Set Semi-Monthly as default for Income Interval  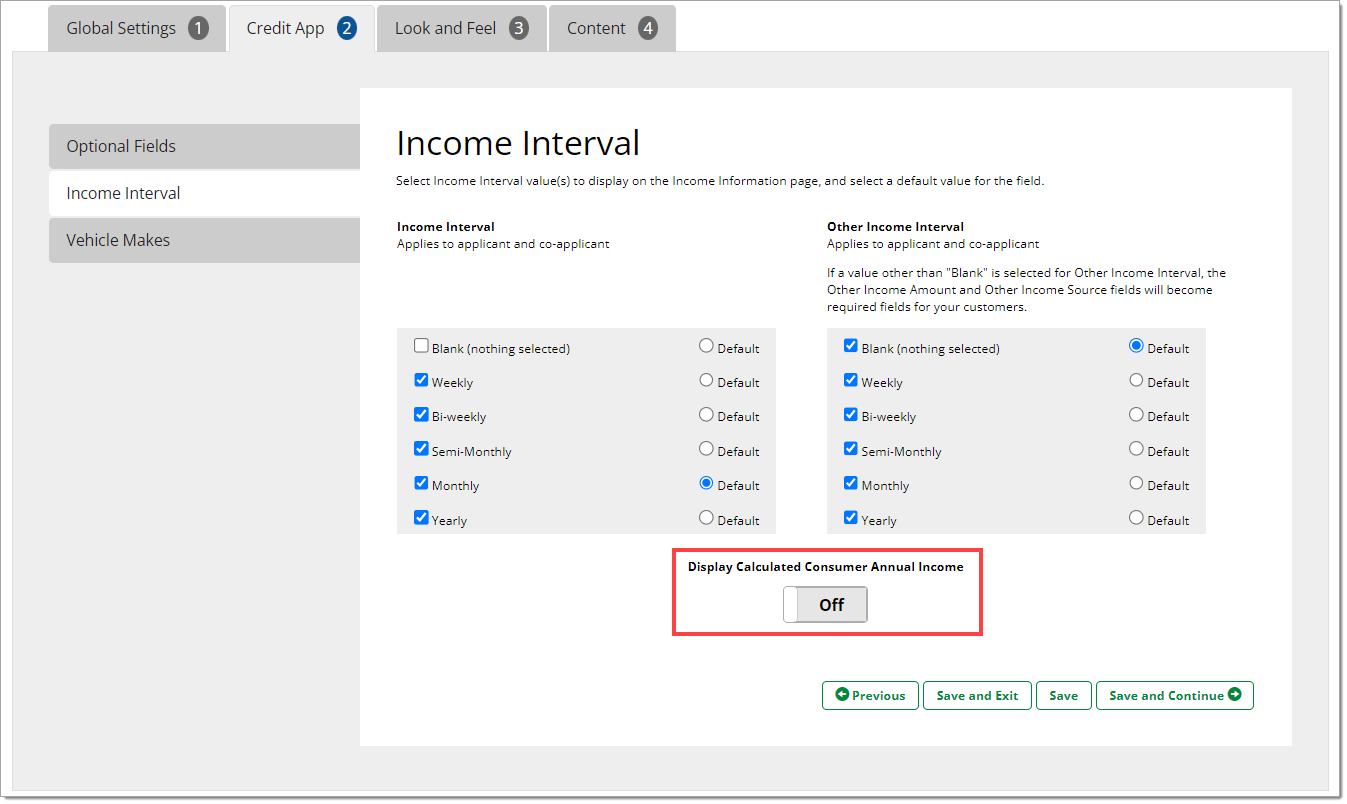click(x=706, y=449)
